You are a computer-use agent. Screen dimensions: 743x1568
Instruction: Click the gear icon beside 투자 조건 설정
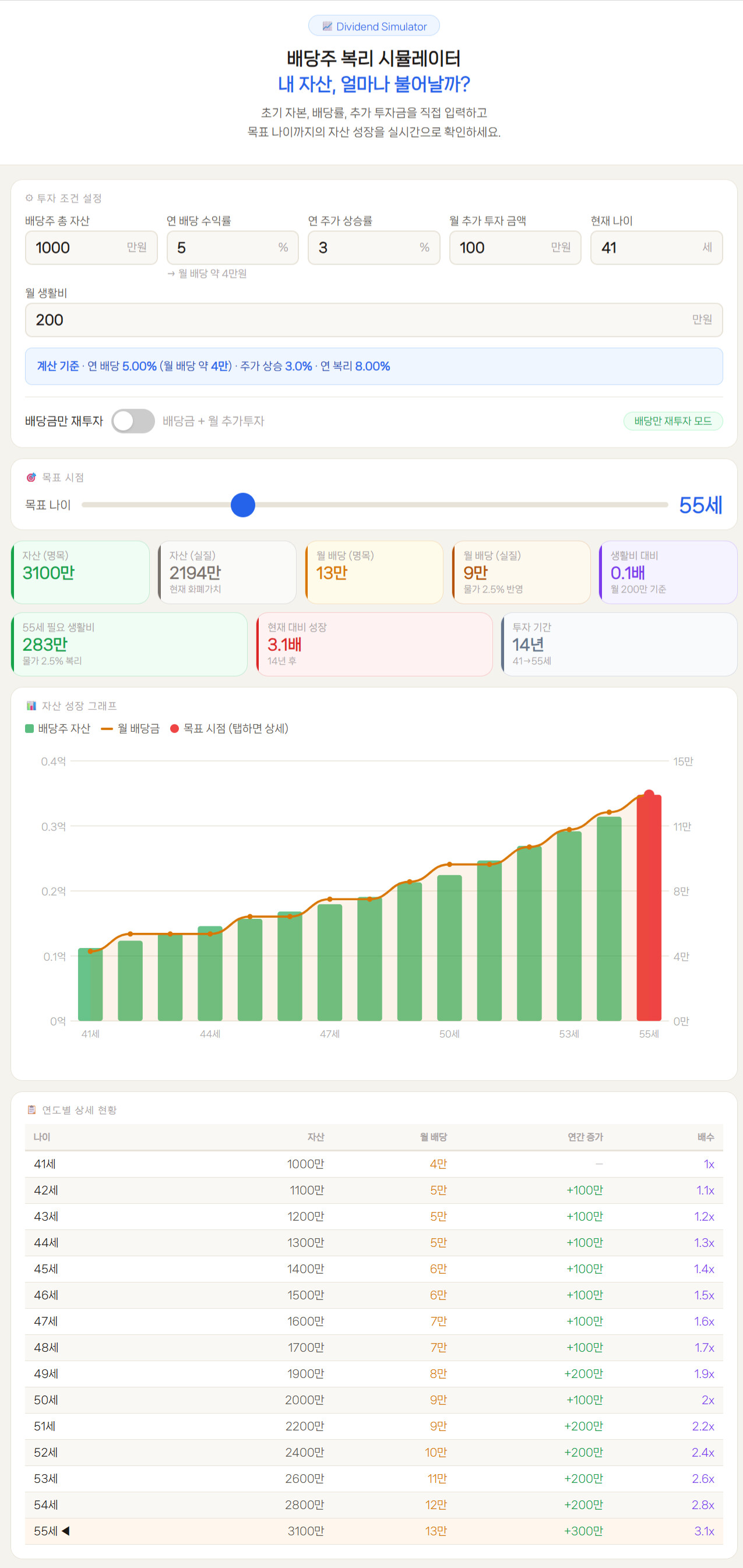pyautogui.click(x=29, y=198)
